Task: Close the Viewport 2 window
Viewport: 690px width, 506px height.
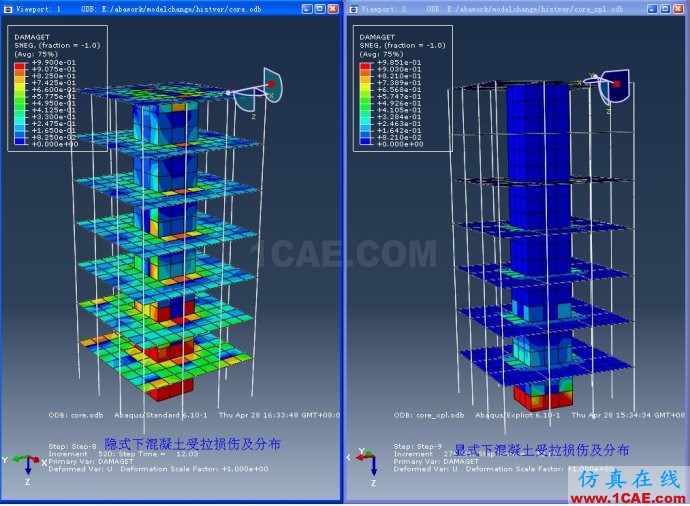Action: coord(676,8)
